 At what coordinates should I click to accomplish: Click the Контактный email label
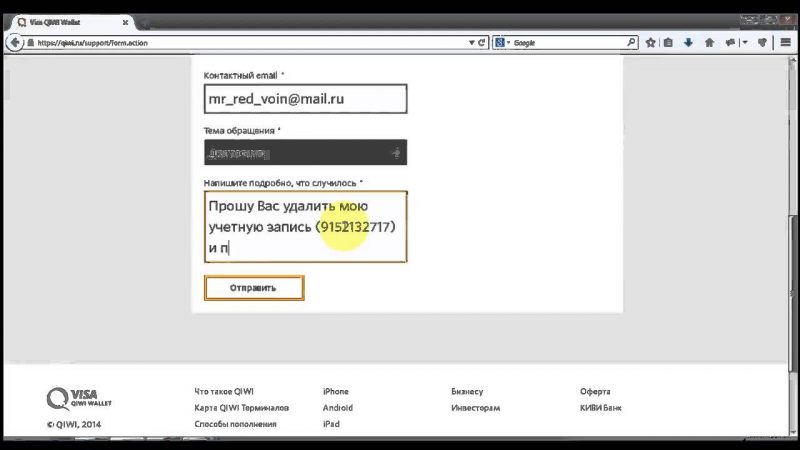[x=240, y=76]
